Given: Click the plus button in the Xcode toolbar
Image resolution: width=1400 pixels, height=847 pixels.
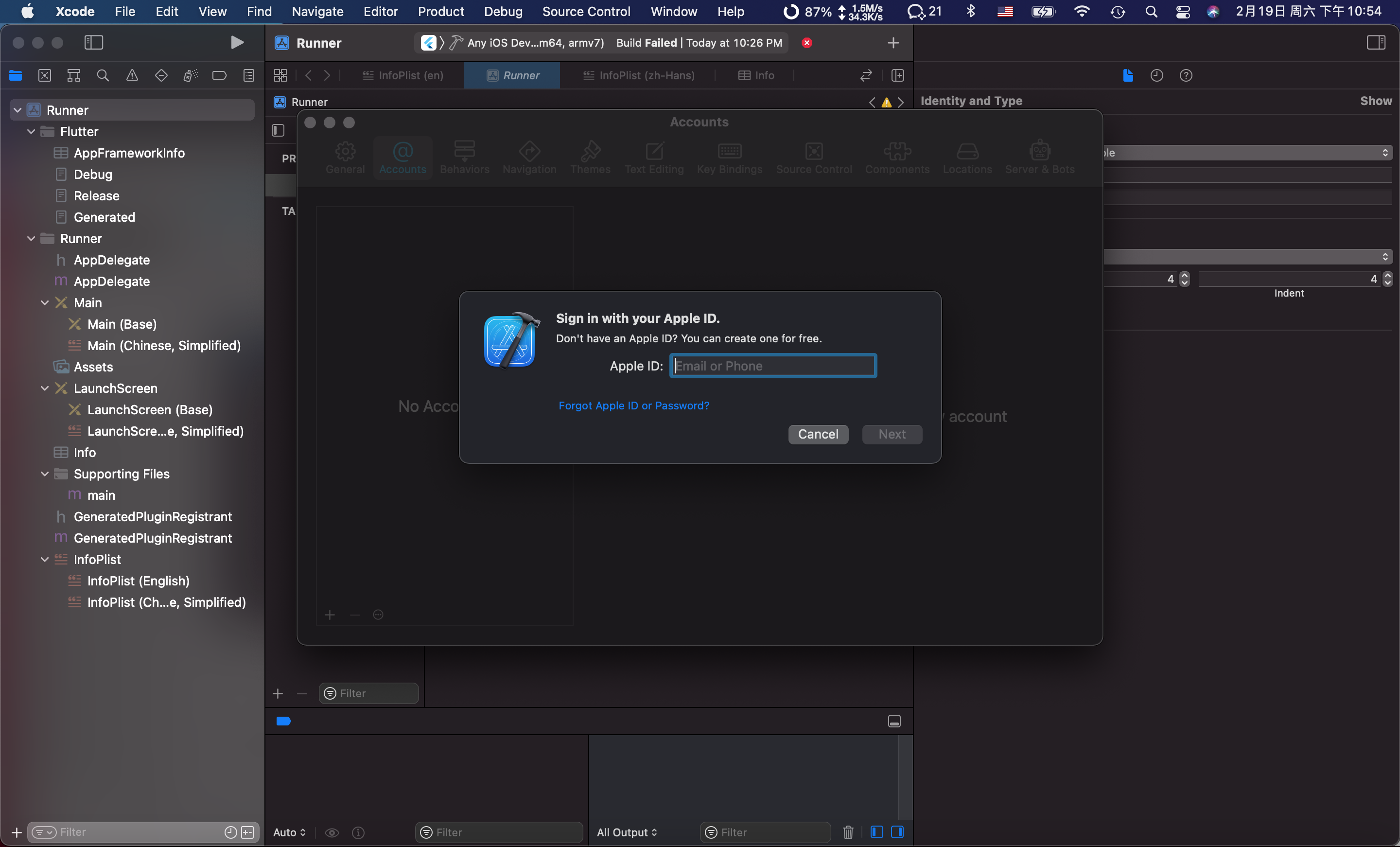Looking at the screenshot, I should pos(893,43).
